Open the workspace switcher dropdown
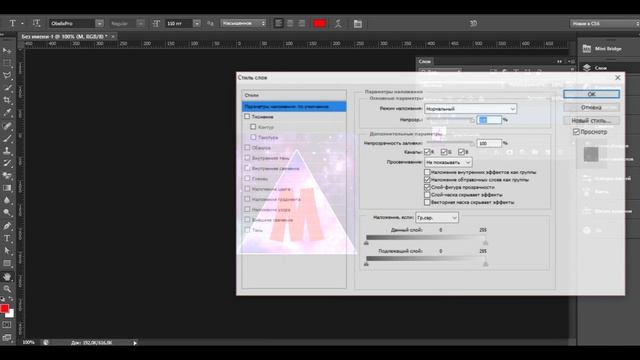 click(x=604, y=23)
